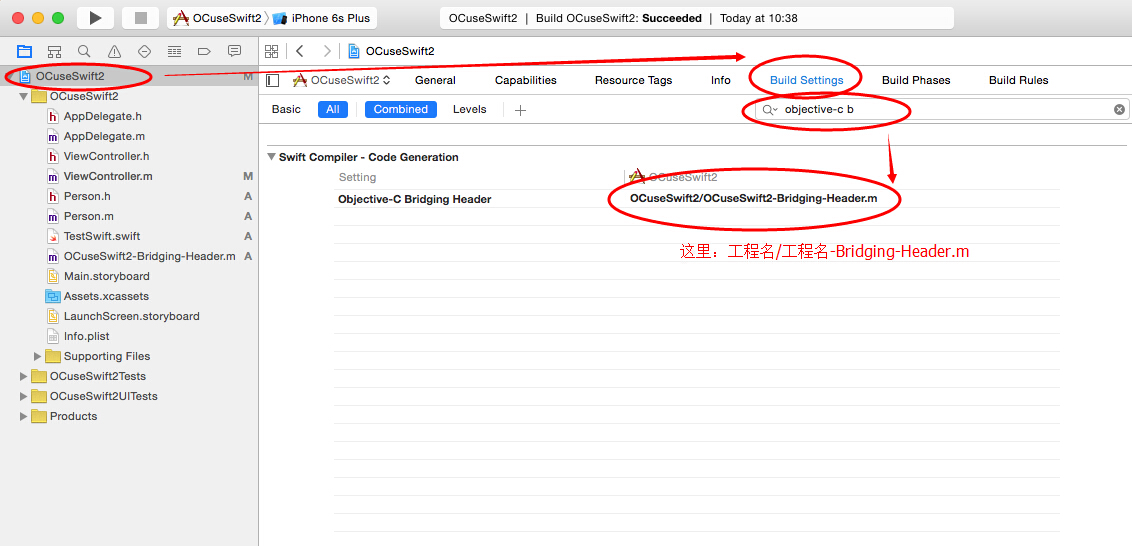Open Main.storyboard file
The height and width of the screenshot is (546, 1132).
coord(106,277)
